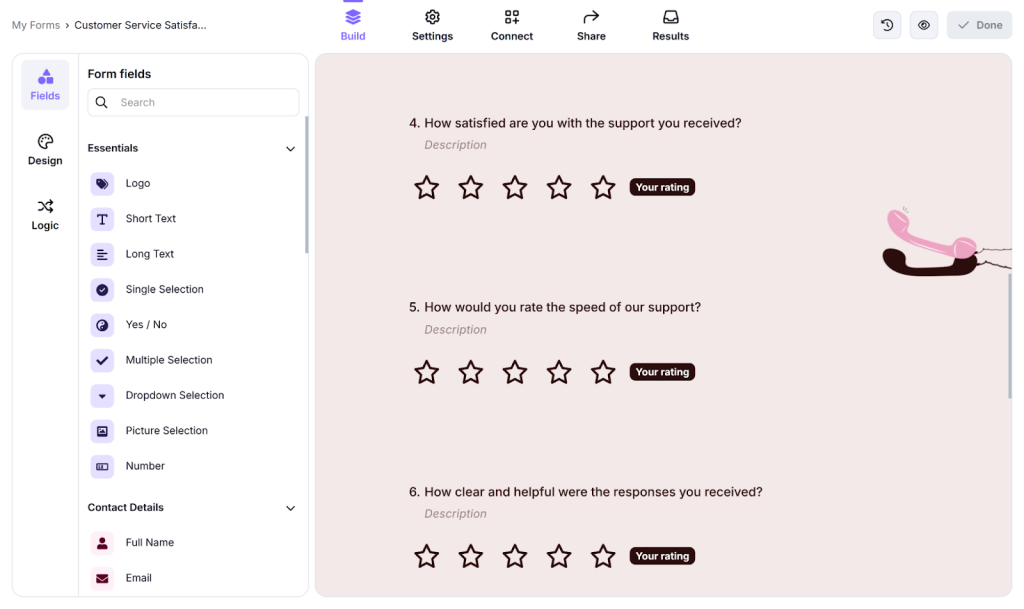View form Results via the top icon

(x=670, y=17)
